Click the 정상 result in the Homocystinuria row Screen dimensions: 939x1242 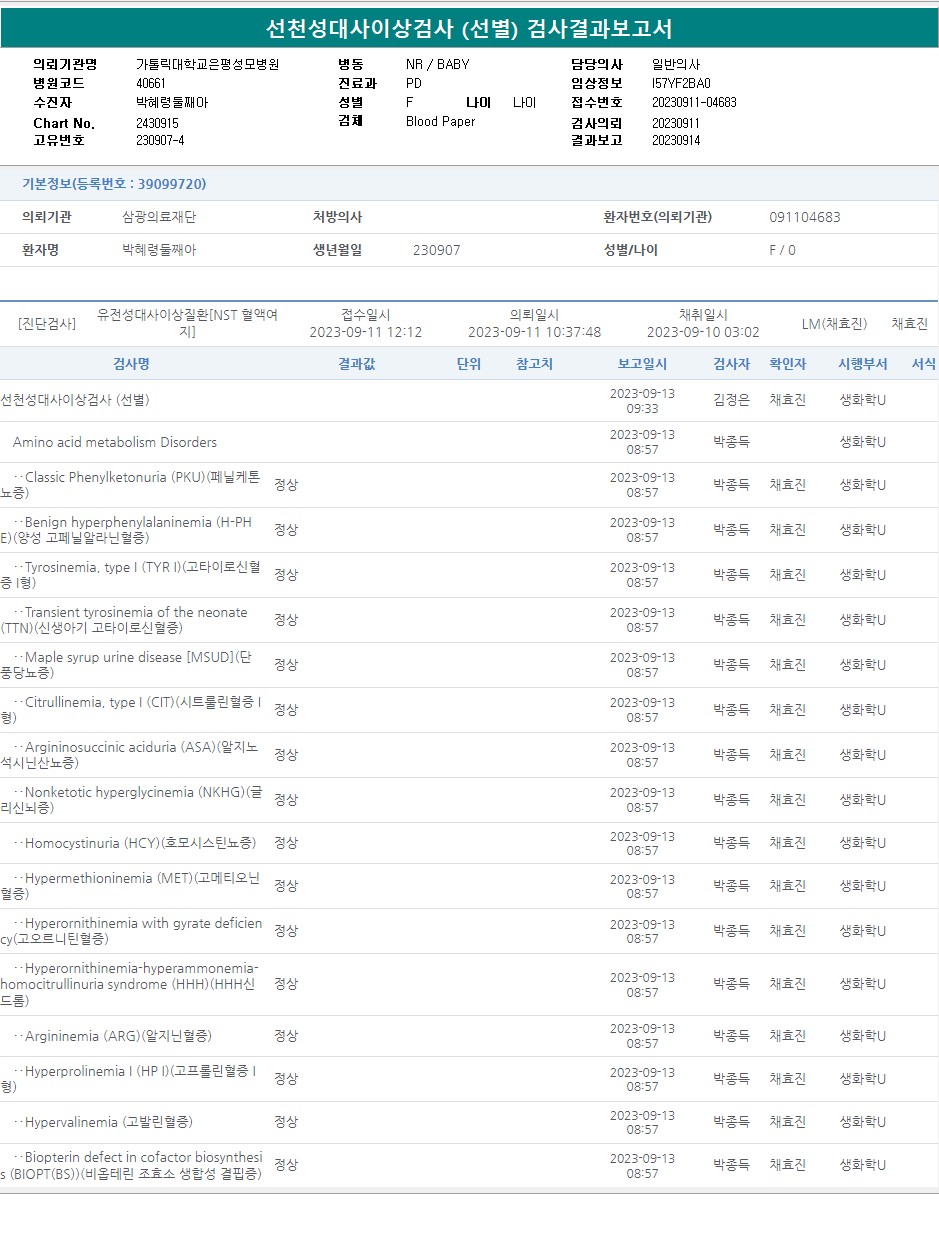[286, 843]
